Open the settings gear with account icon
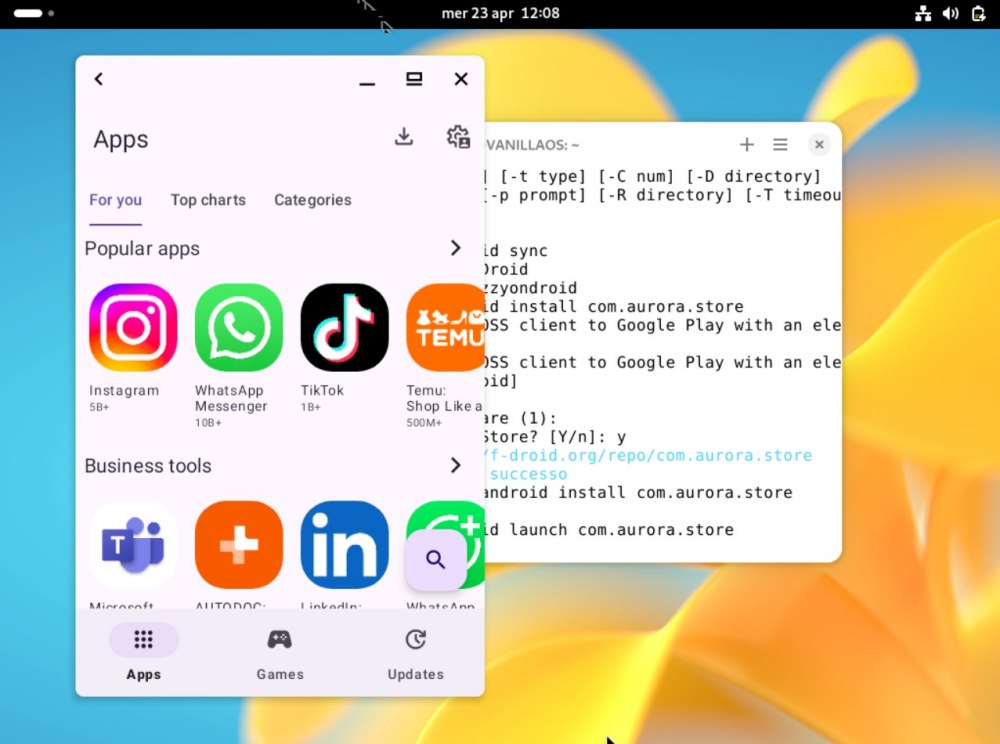This screenshot has height=744, width=1000. pos(458,136)
